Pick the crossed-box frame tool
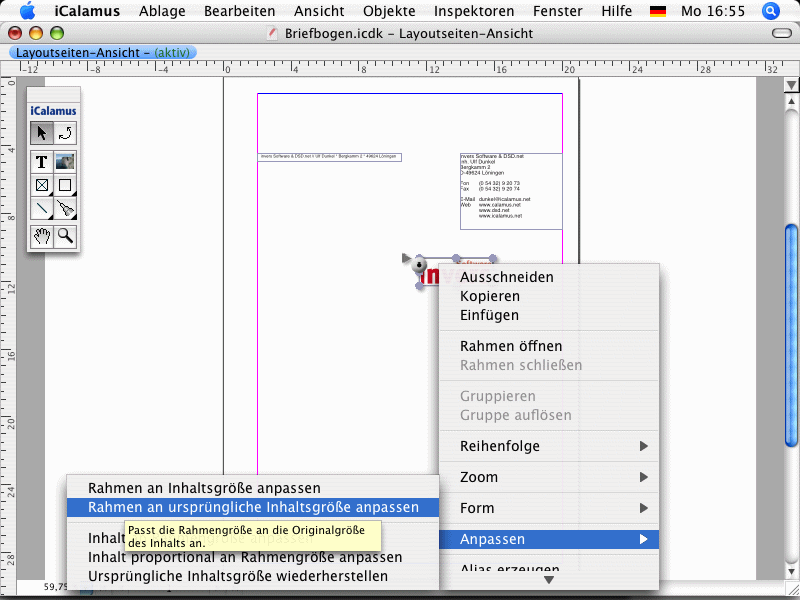Image resolution: width=800 pixels, height=600 pixels. click(41, 185)
